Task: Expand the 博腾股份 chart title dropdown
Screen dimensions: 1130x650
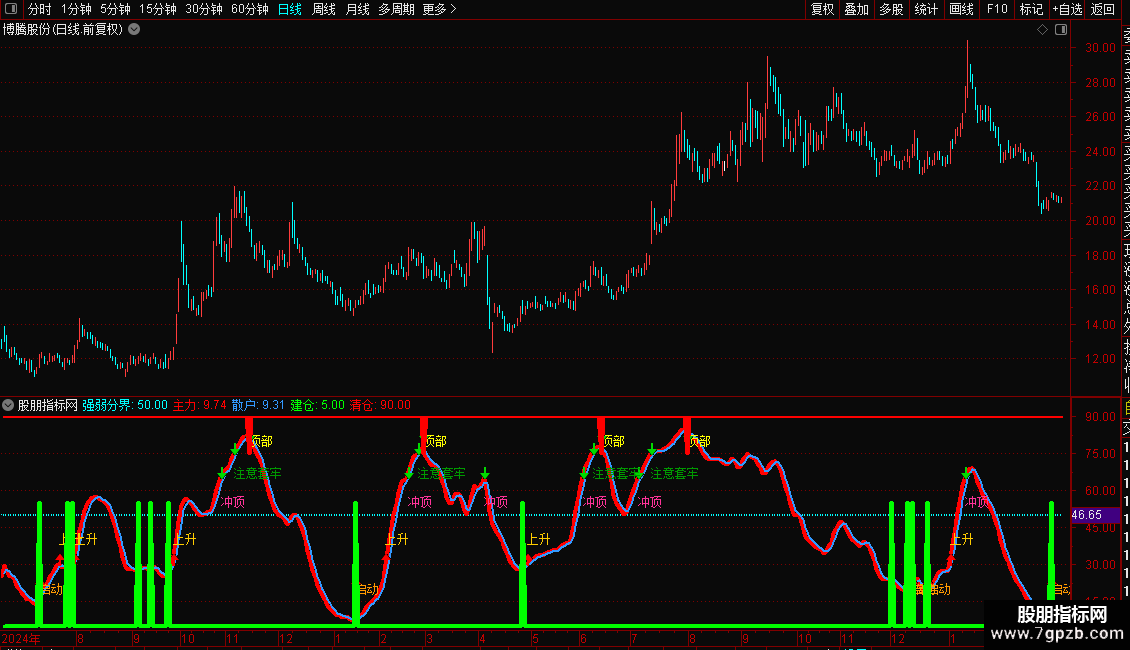Action: click(134, 29)
